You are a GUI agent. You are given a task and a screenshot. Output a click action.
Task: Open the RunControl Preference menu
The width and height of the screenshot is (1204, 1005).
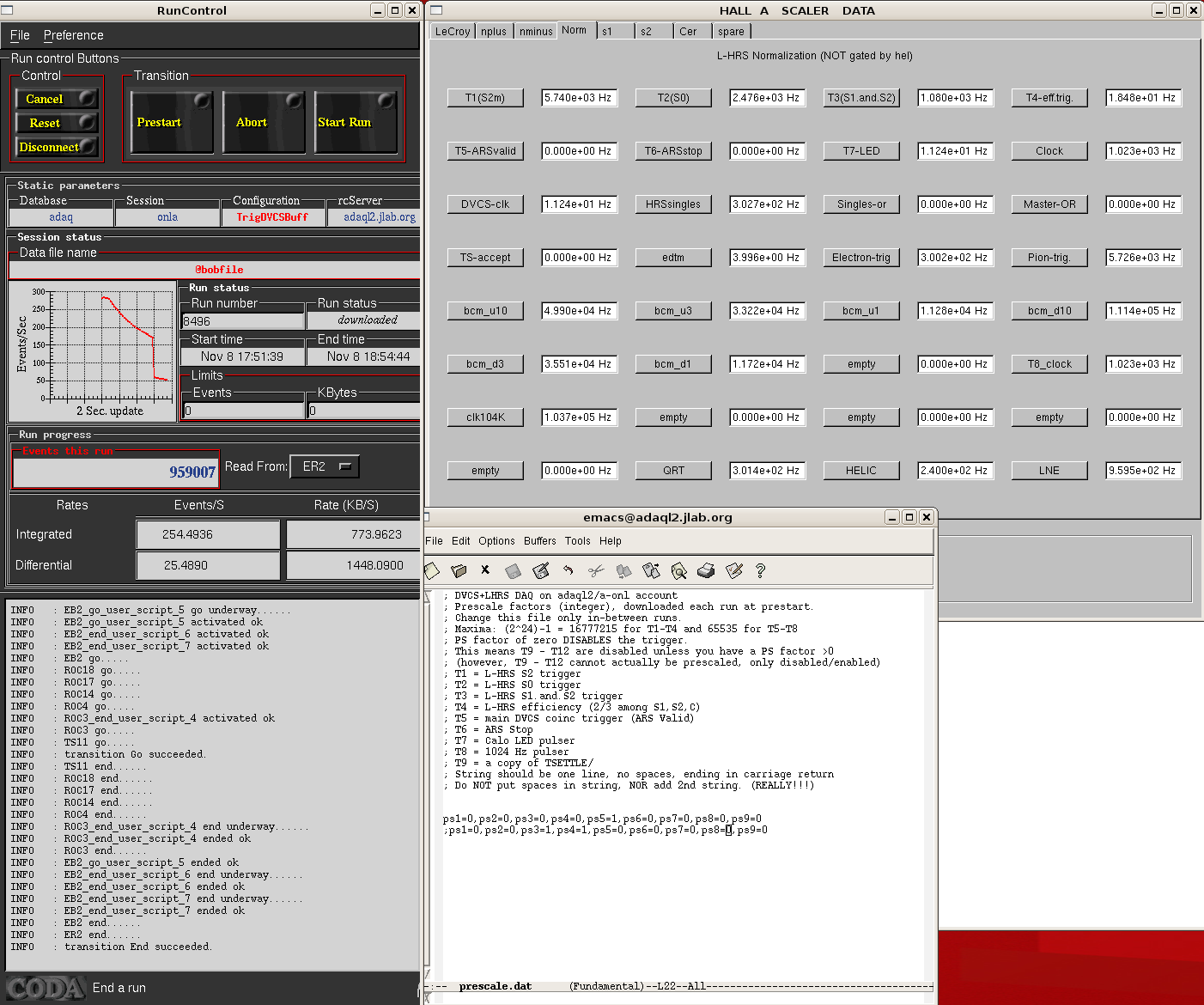tap(73, 35)
